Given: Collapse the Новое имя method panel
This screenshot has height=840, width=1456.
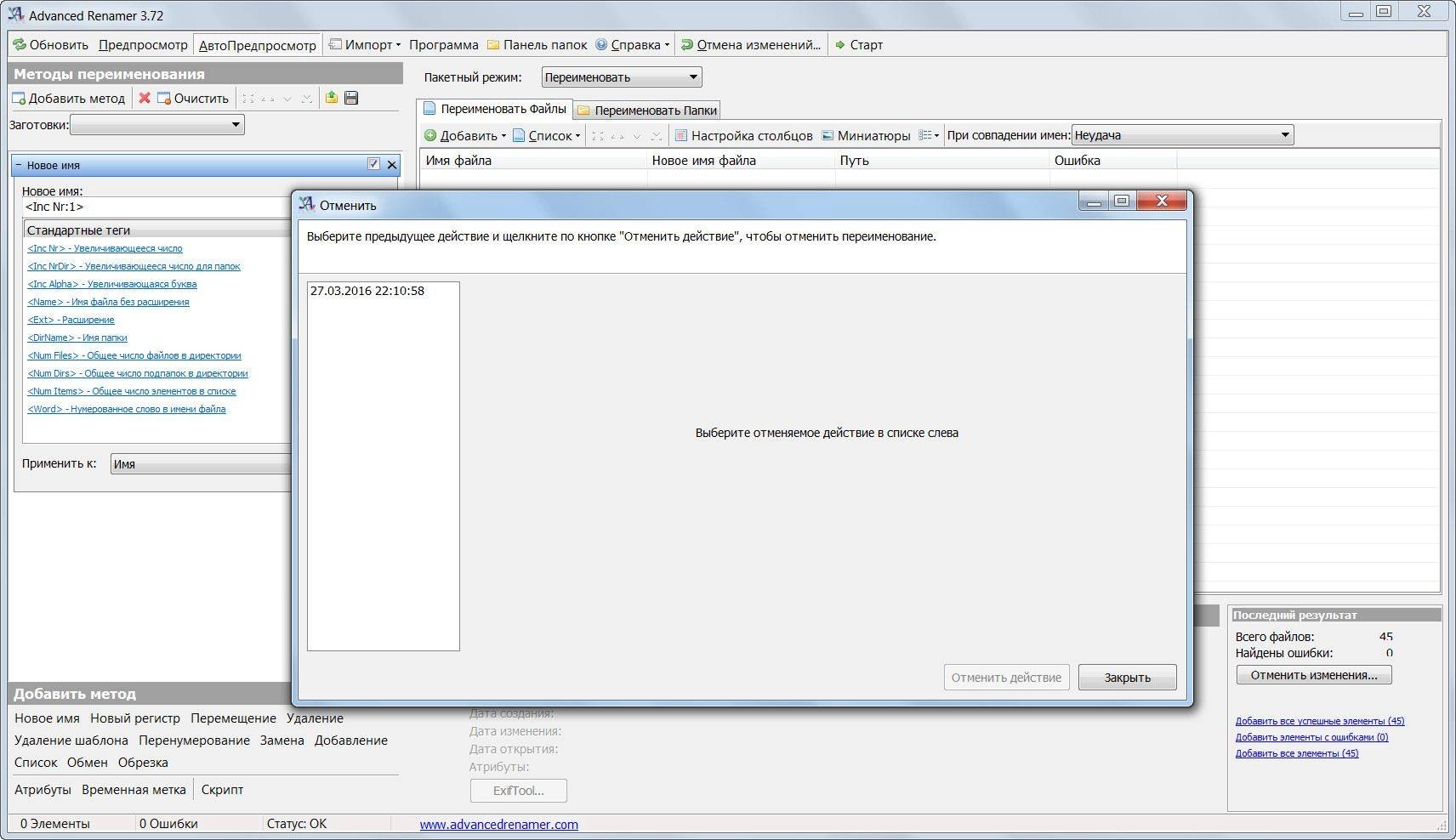Looking at the screenshot, I should click(x=19, y=165).
